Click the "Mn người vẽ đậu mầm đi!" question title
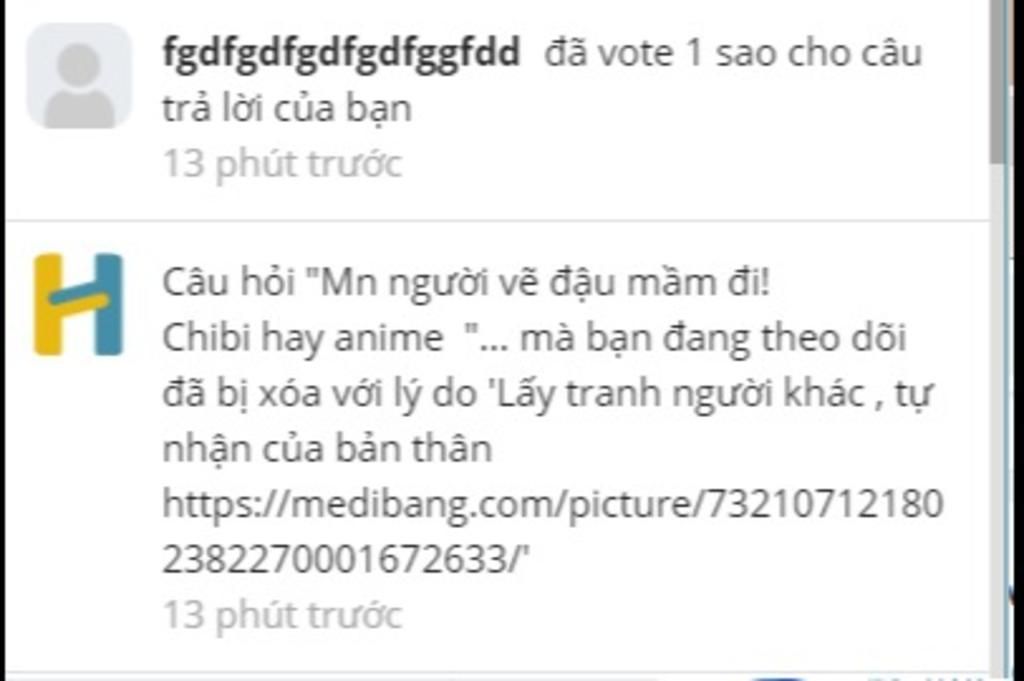 point(545,282)
